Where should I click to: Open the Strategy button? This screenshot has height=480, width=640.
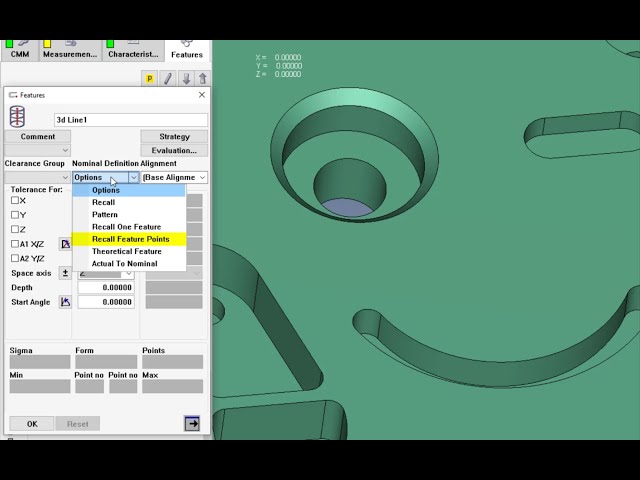click(x=174, y=136)
